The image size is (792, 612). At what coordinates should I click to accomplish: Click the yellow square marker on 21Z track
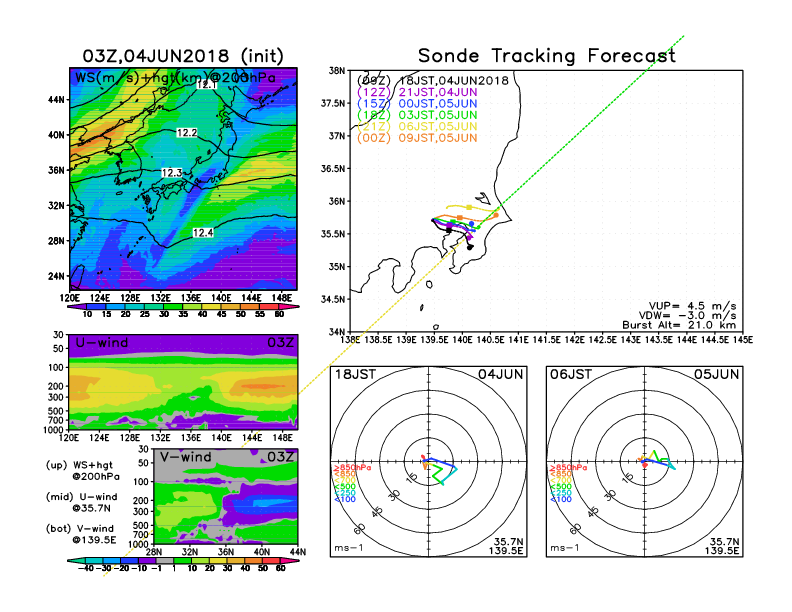click(469, 208)
